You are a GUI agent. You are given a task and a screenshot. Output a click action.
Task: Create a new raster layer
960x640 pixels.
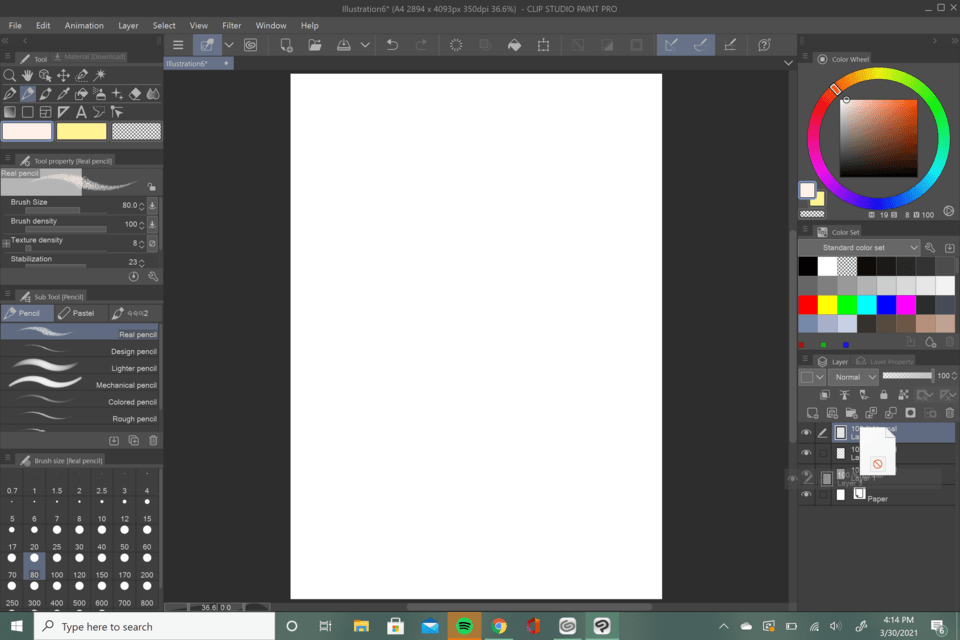pos(814,413)
